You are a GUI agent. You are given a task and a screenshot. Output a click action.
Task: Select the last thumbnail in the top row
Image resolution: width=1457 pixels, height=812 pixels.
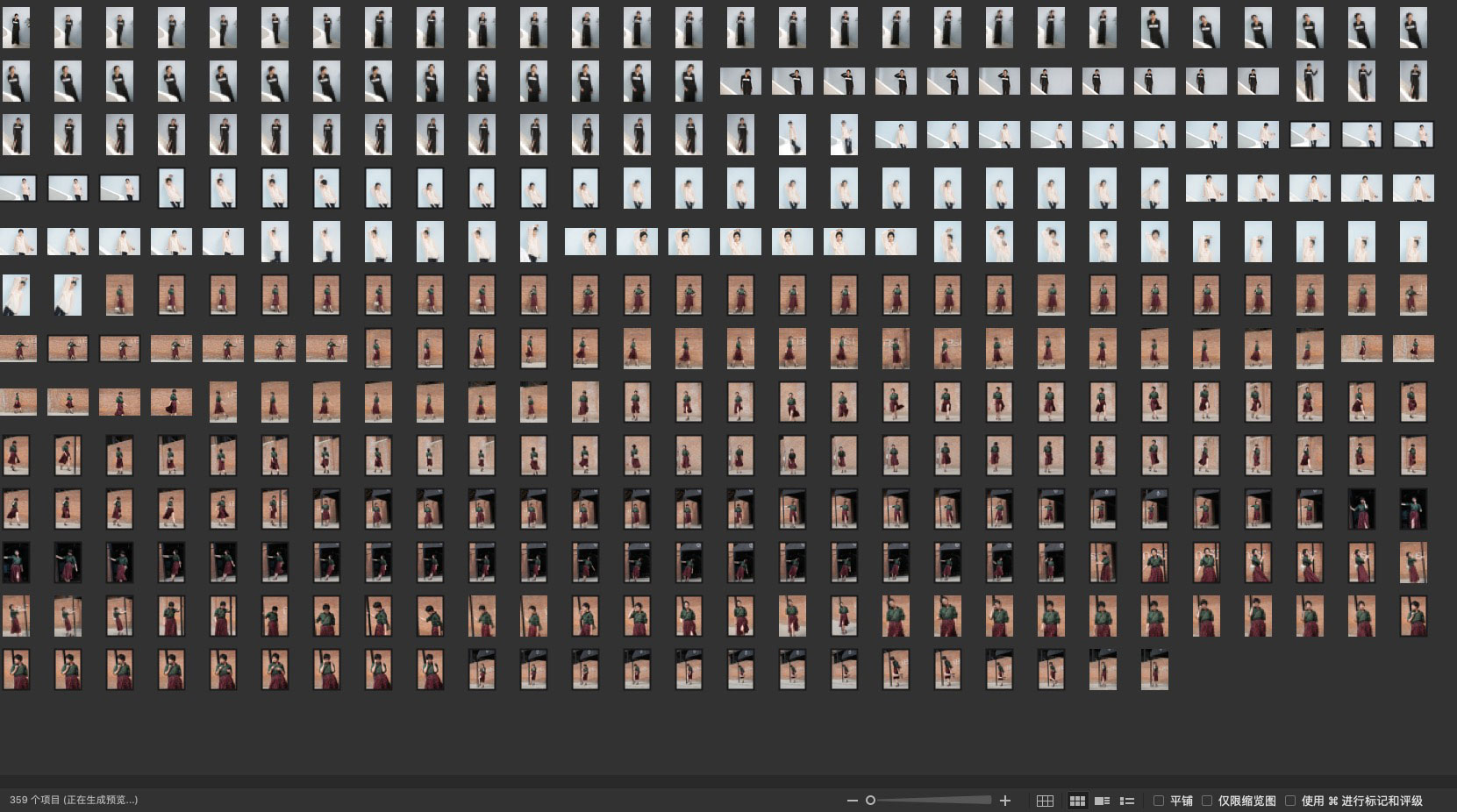click(1413, 28)
